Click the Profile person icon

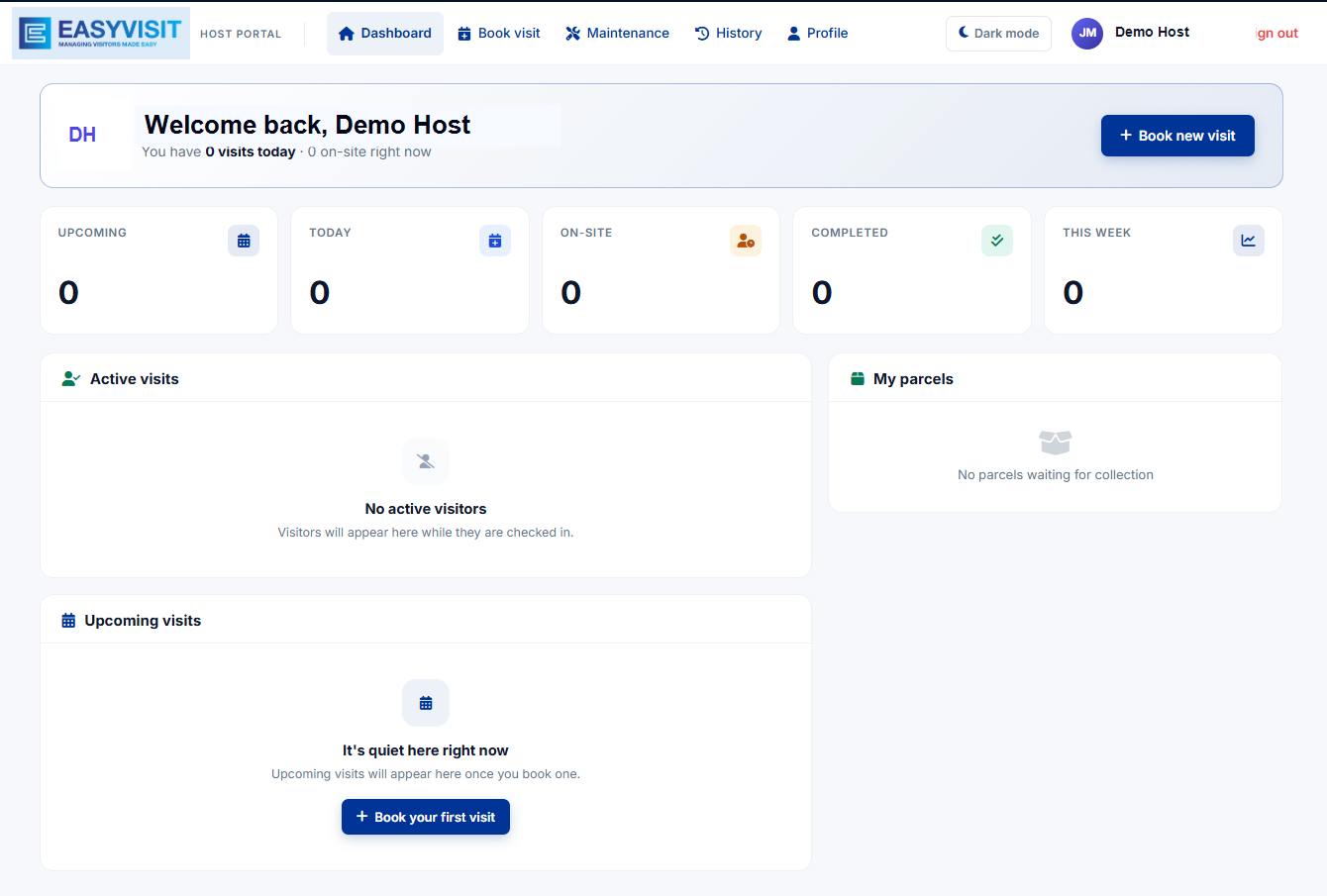coord(793,34)
